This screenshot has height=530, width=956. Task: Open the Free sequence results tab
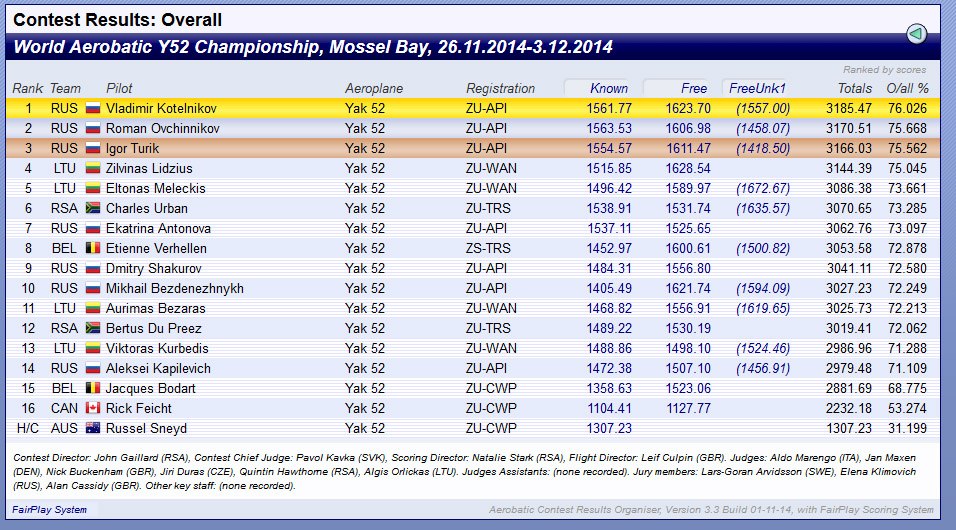click(693, 88)
